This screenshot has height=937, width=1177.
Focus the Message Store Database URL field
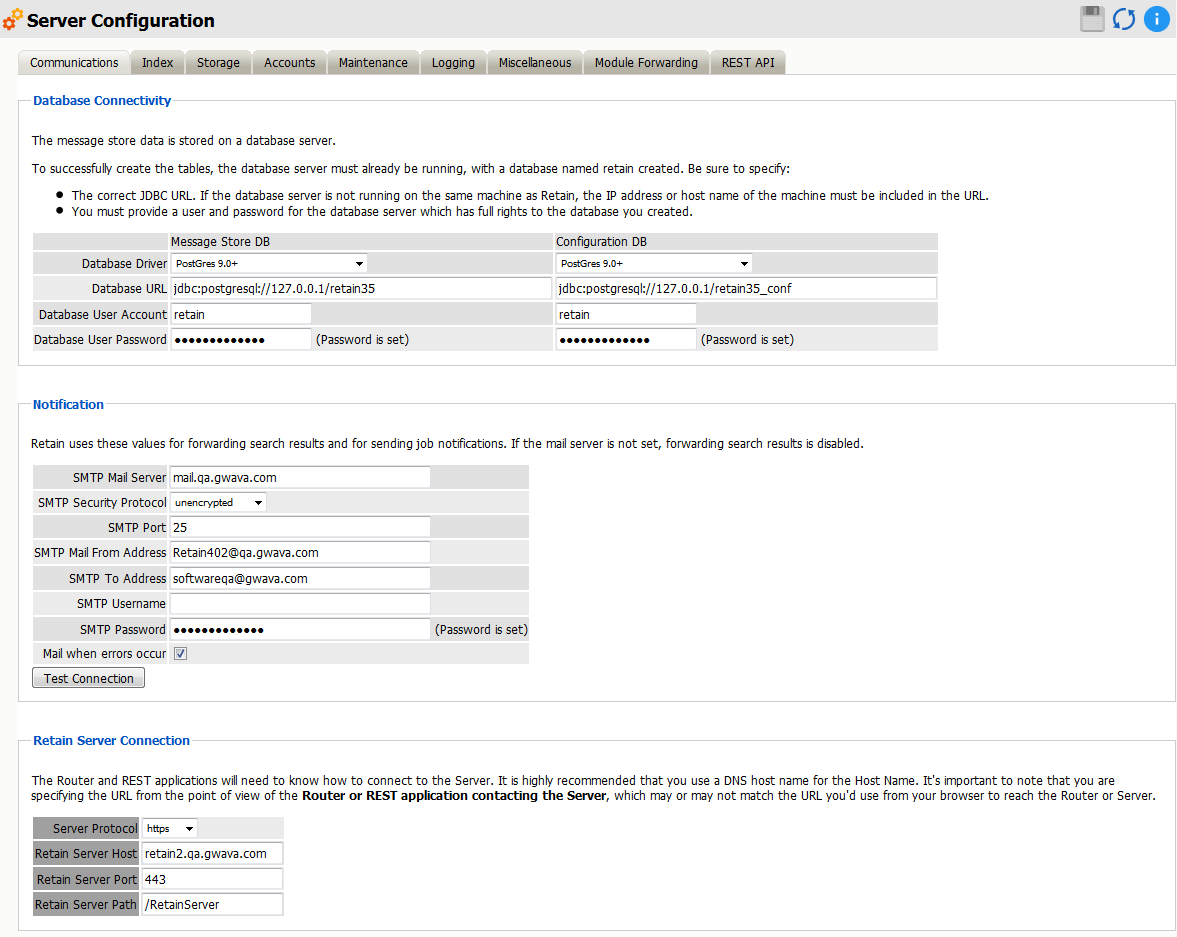tap(360, 289)
